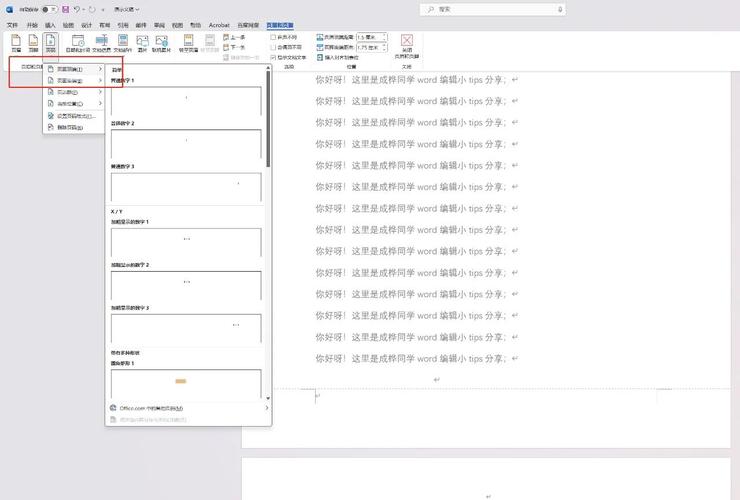Click the Footer (页脚) ribbon icon
The height and width of the screenshot is (500, 740).
point(33,41)
